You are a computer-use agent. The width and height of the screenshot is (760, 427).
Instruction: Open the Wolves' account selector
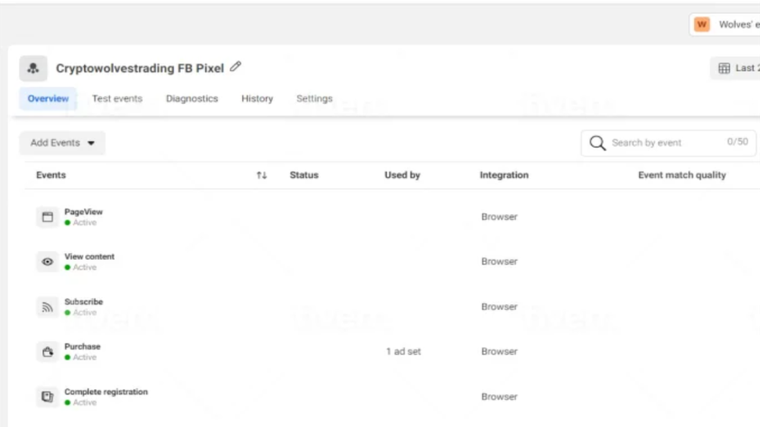click(726, 24)
